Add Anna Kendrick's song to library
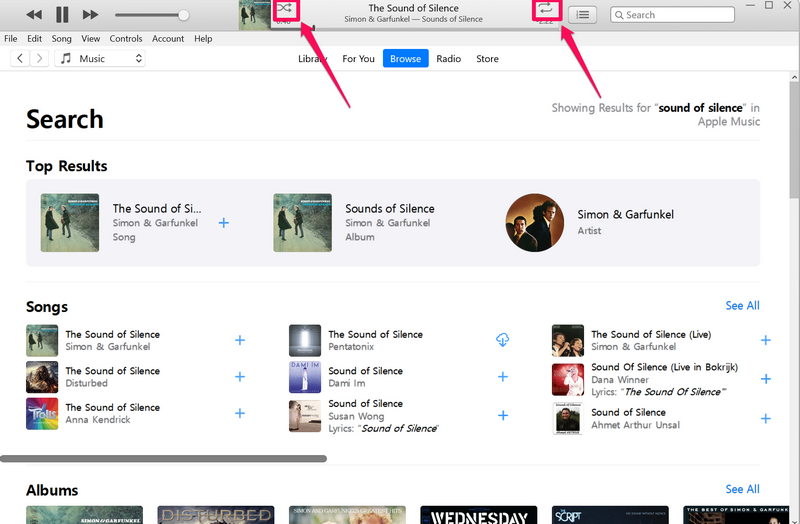 (x=240, y=413)
